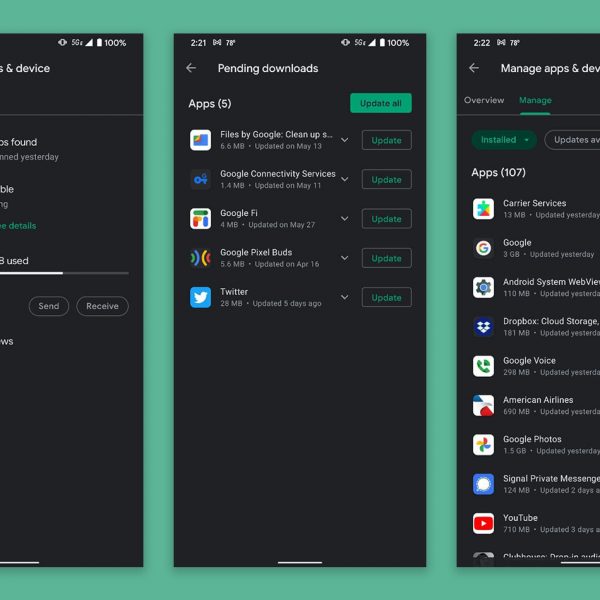Tap the YouTube app icon
The image size is (600, 600).
(x=483, y=523)
